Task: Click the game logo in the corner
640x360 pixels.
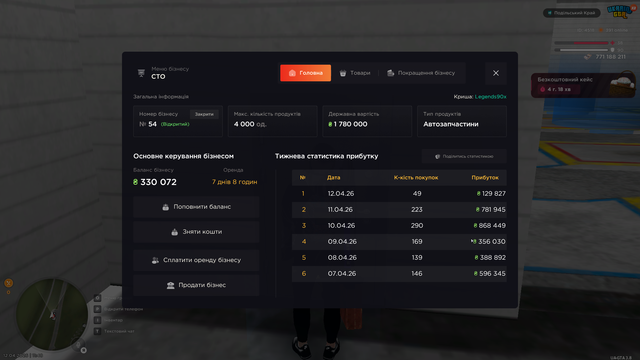Action: coord(620,11)
